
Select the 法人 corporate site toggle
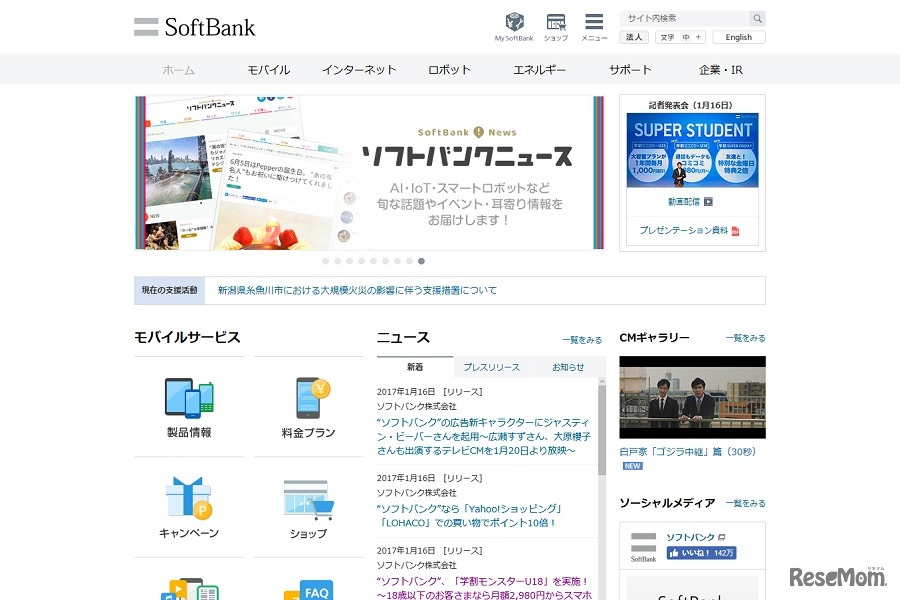[634, 37]
